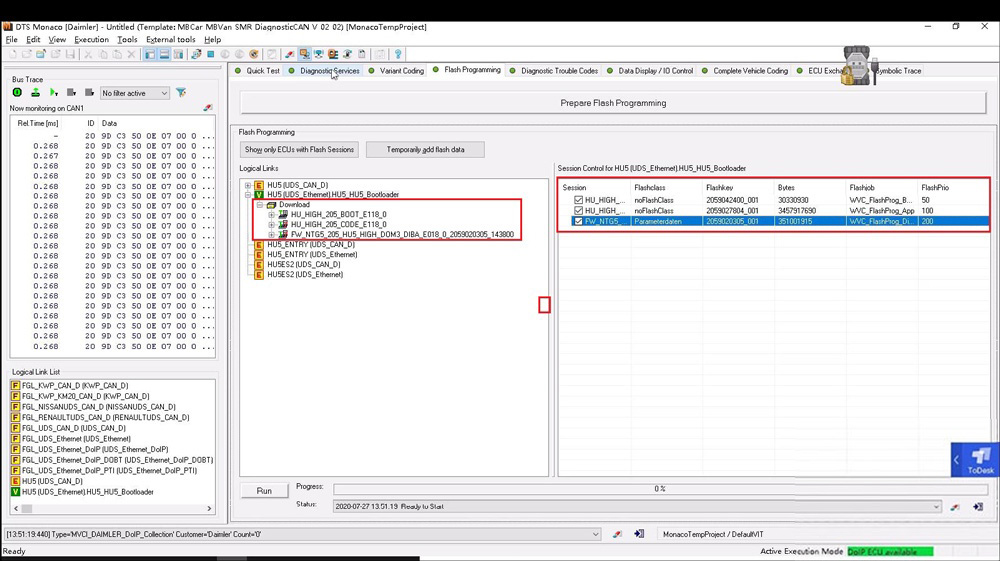Switch to the Diagnostic Trouble Codes tab
The width and height of the screenshot is (1000, 561).
554,71
